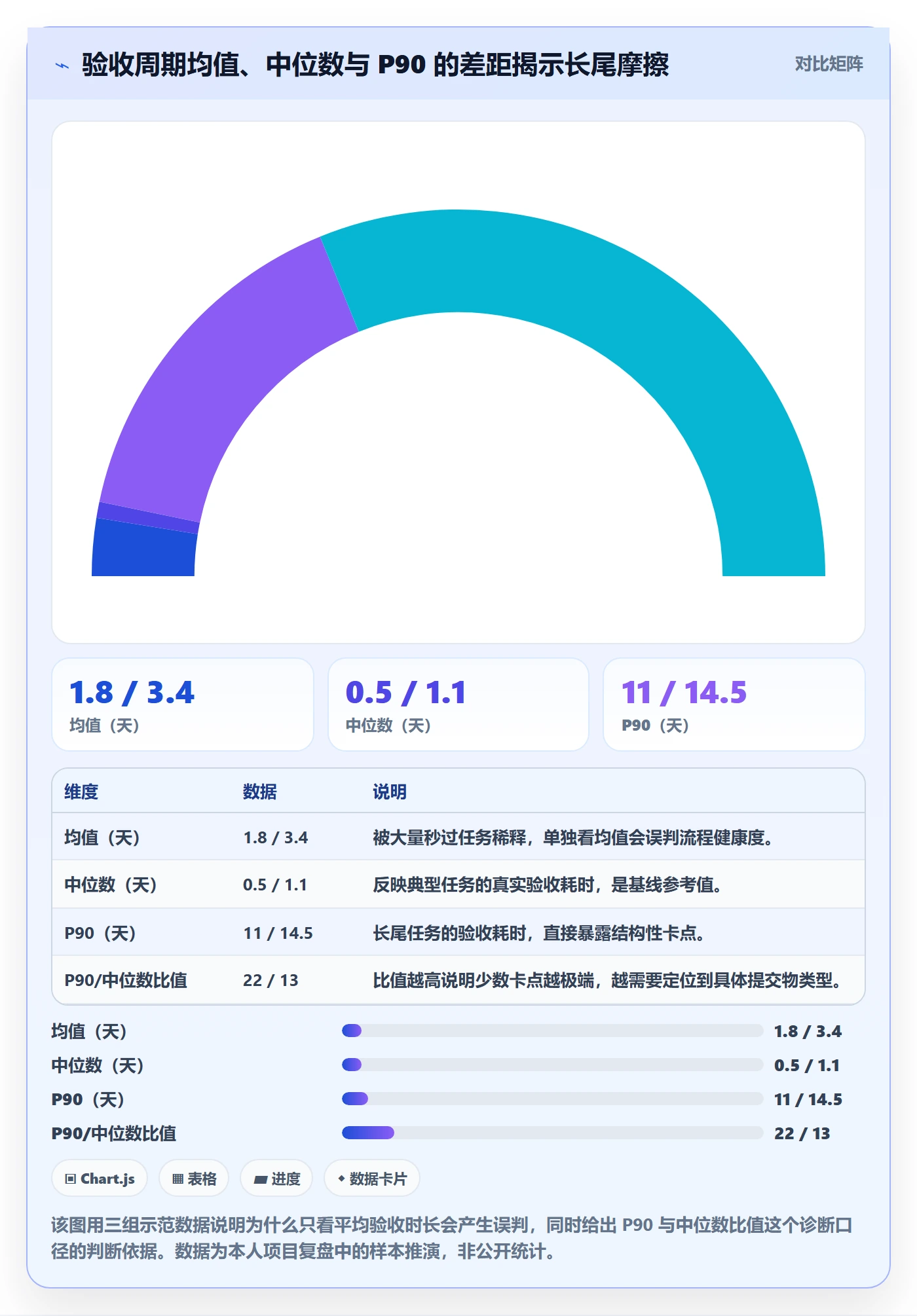Click the 表格 tag chip
This screenshot has height=1316, width=917.
[x=194, y=1179]
